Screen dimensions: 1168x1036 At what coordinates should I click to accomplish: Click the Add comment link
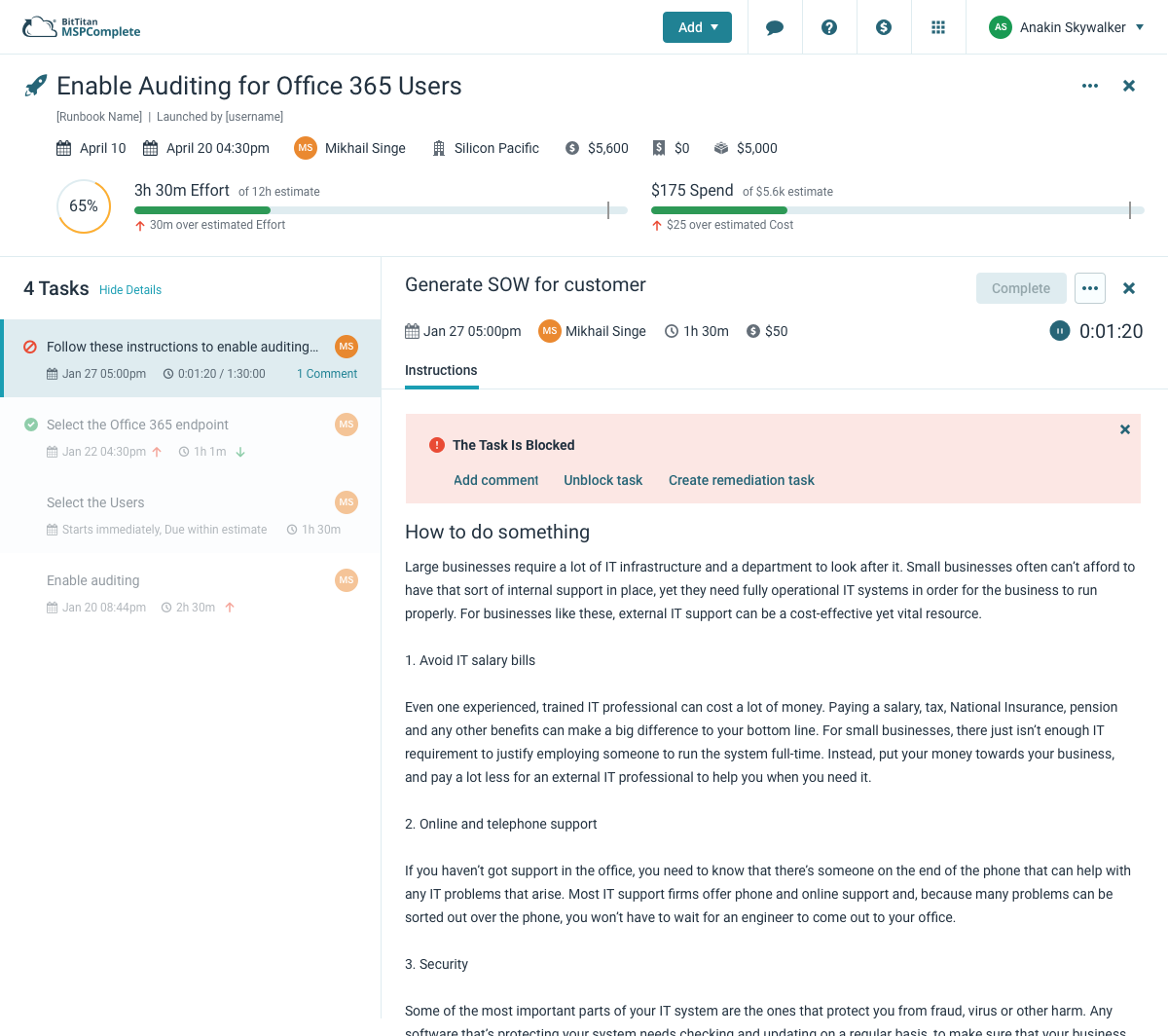pyautogui.click(x=495, y=480)
